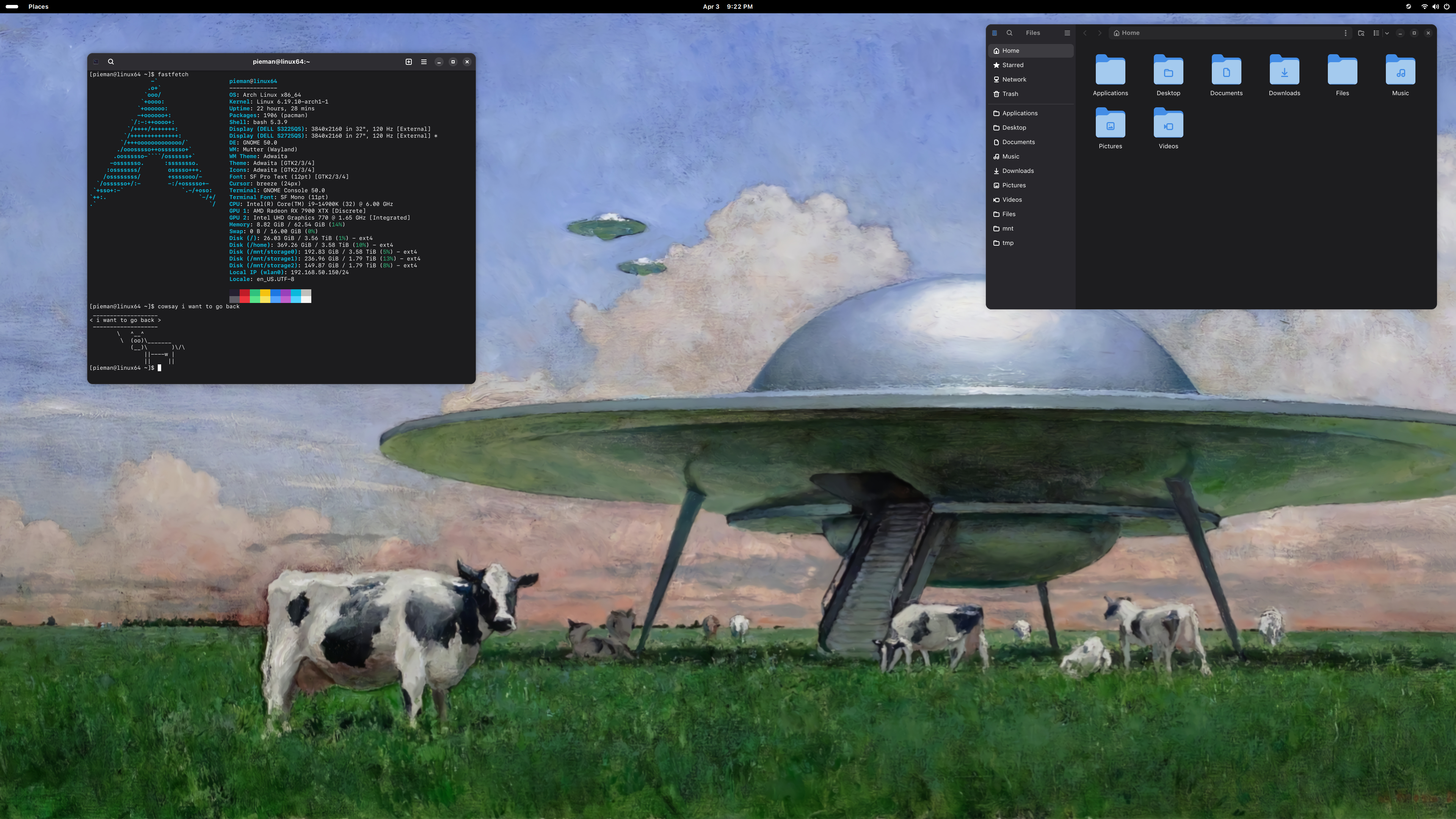1456x819 pixels.
Task: Open the Places menu in top bar
Action: pos(38,7)
